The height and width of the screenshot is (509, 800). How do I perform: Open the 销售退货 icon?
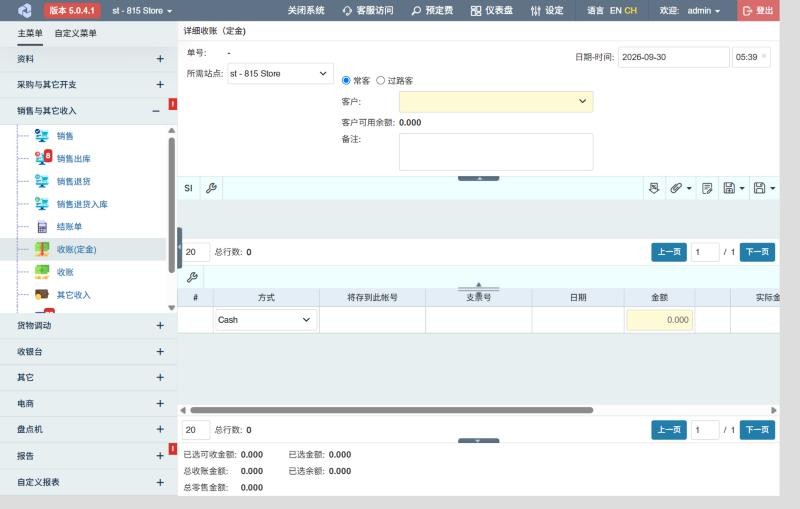point(41,181)
